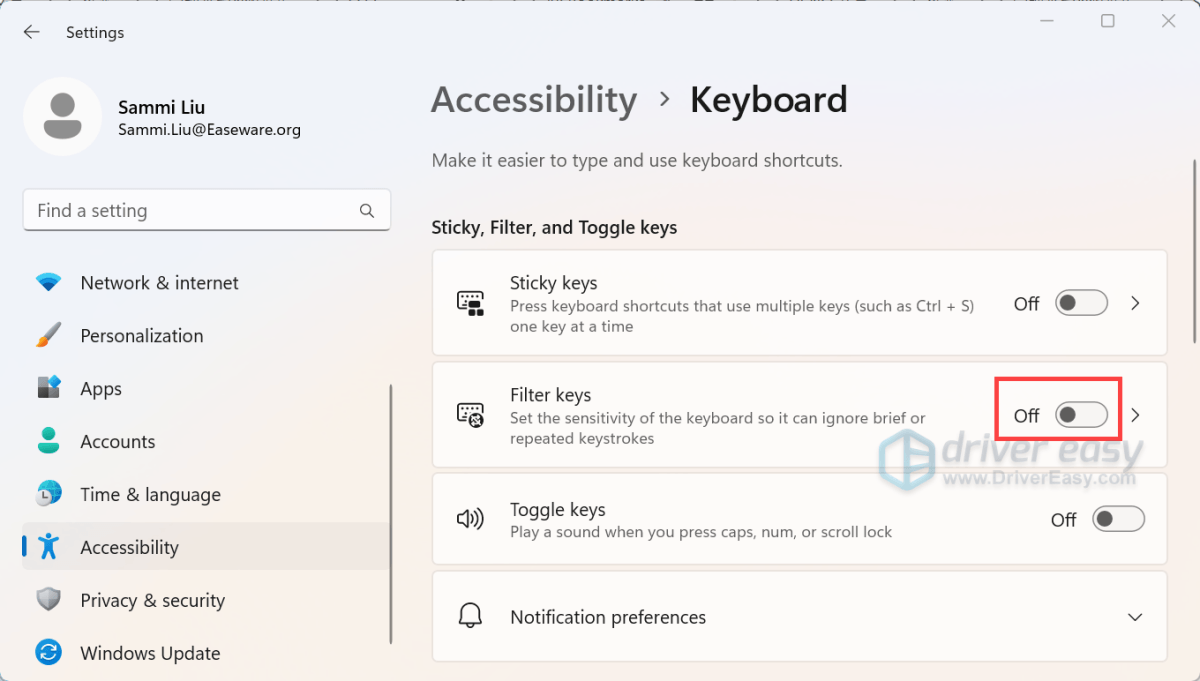Switch on the Toggle keys toggle

pos(1117,519)
